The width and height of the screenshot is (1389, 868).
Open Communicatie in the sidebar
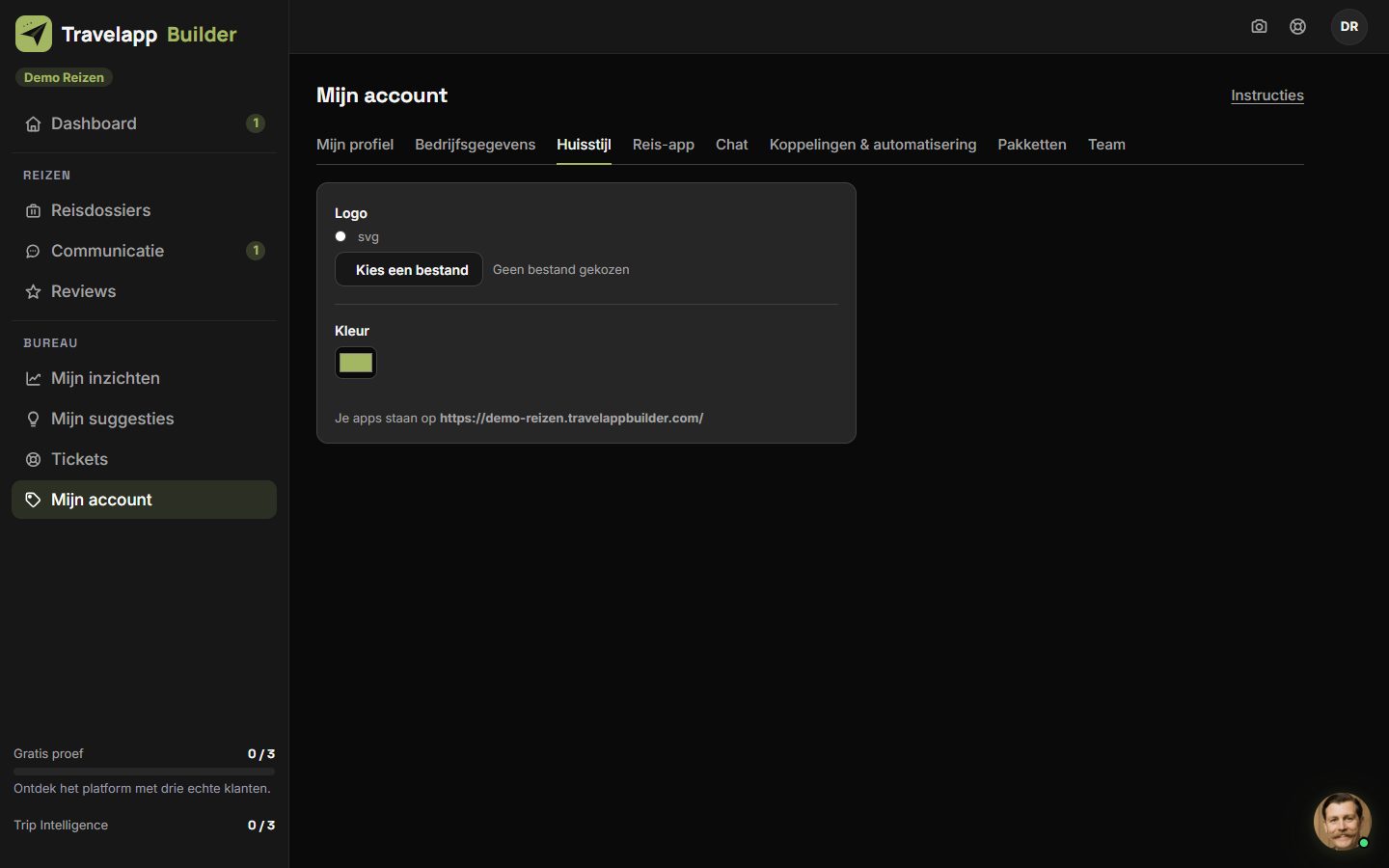(x=144, y=251)
